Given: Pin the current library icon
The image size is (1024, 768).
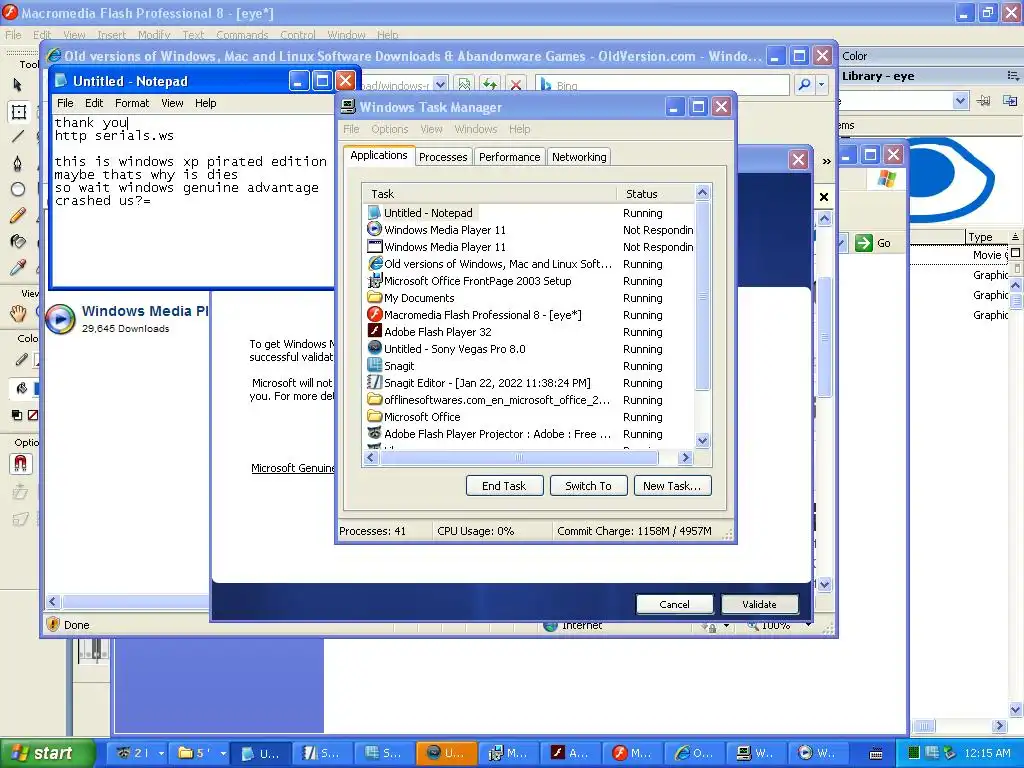Looking at the screenshot, I should [x=983, y=101].
